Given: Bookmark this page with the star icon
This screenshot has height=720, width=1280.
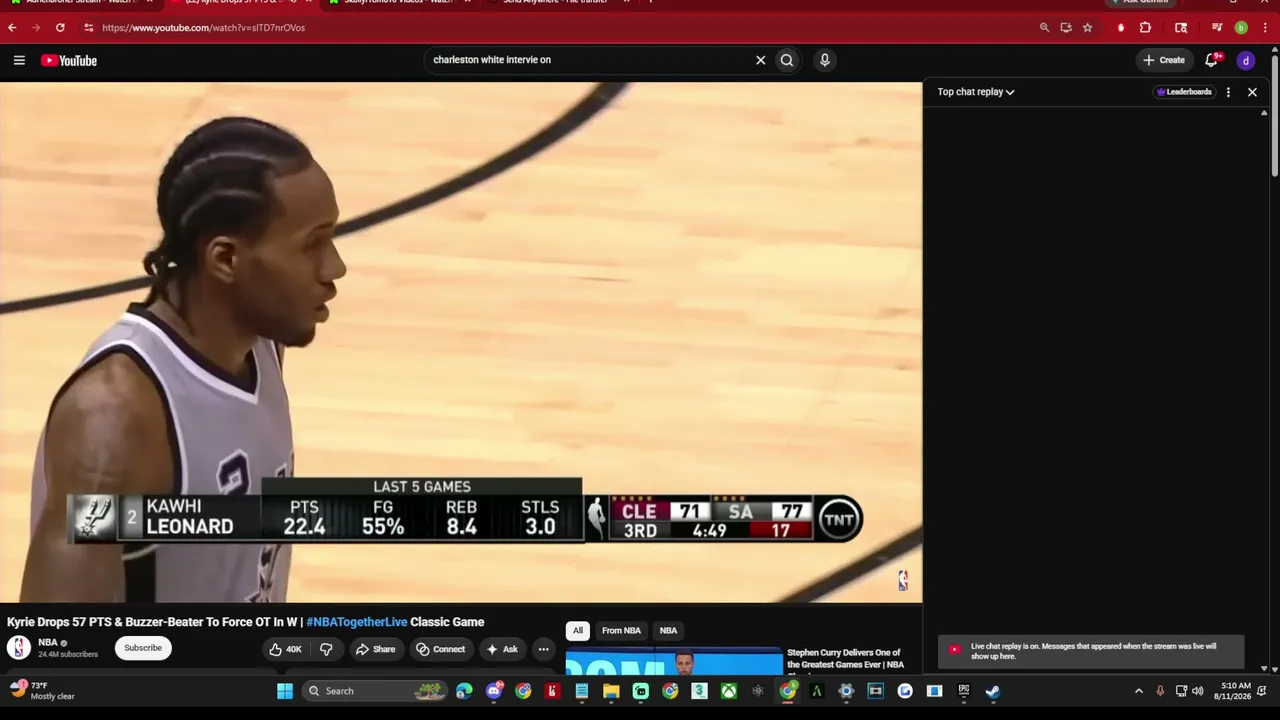Looking at the screenshot, I should [1087, 28].
